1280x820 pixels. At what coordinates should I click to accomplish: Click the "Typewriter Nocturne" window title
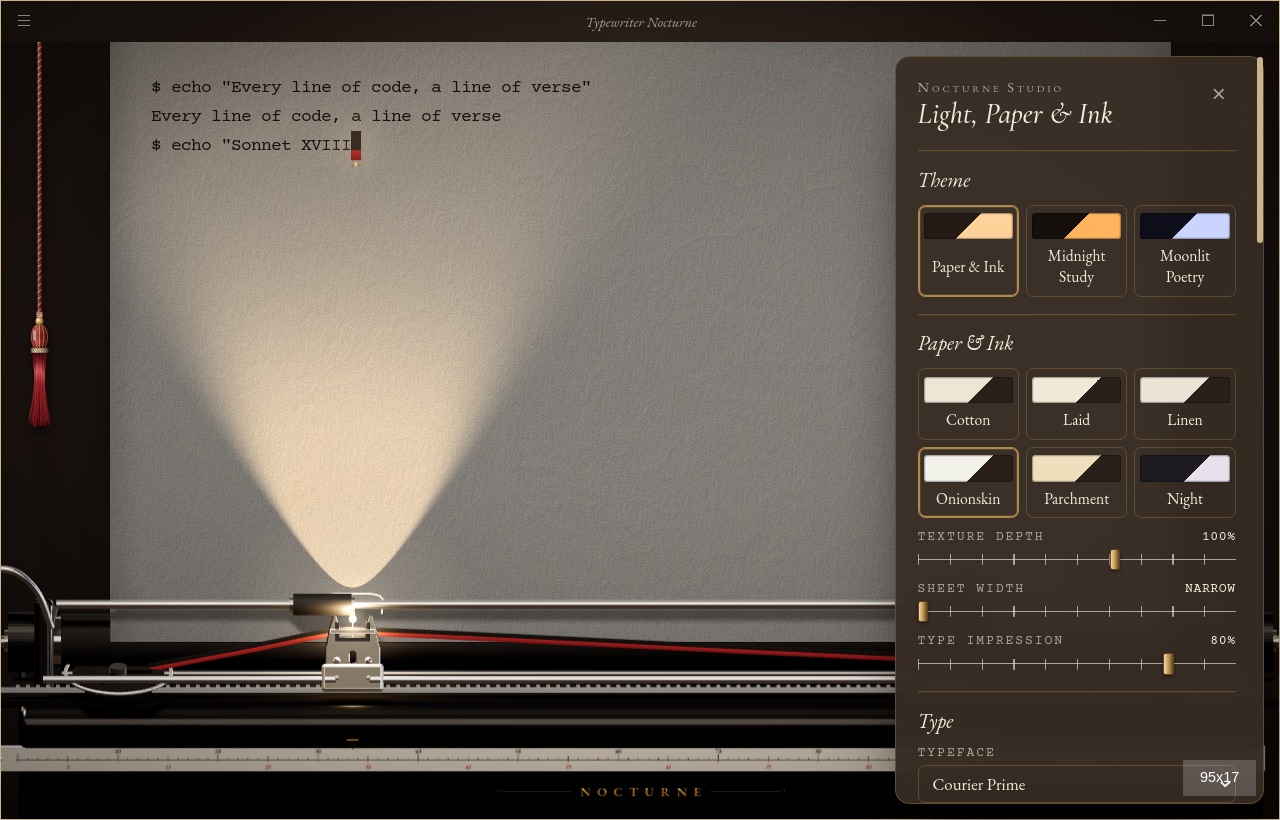(x=642, y=22)
